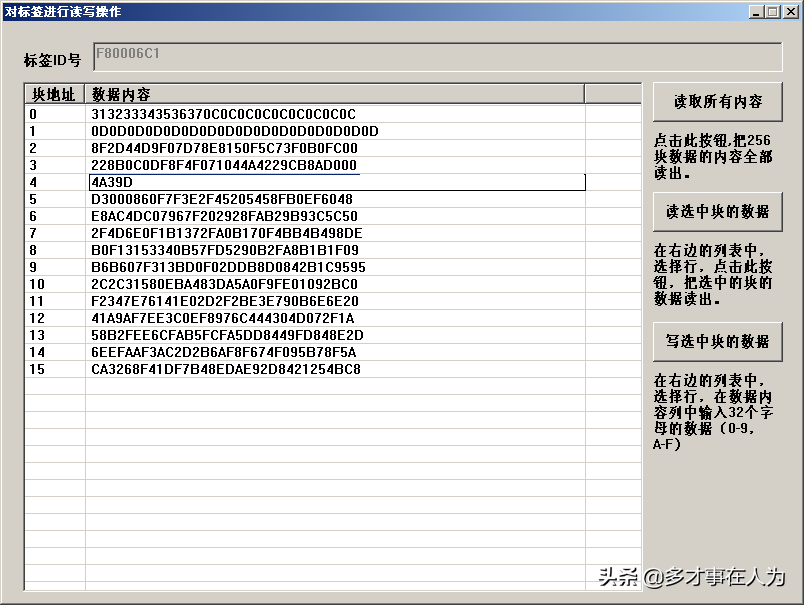The width and height of the screenshot is (804, 605).
Task: Click the 块地址 column header
Action: 54,94
